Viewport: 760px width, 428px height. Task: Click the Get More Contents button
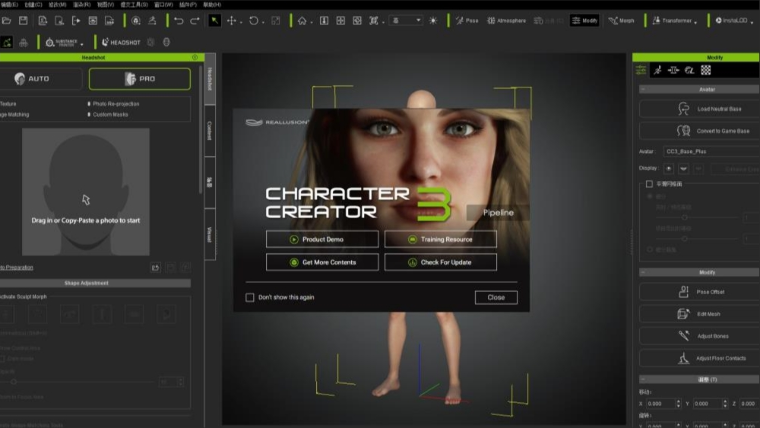[322, 262]
